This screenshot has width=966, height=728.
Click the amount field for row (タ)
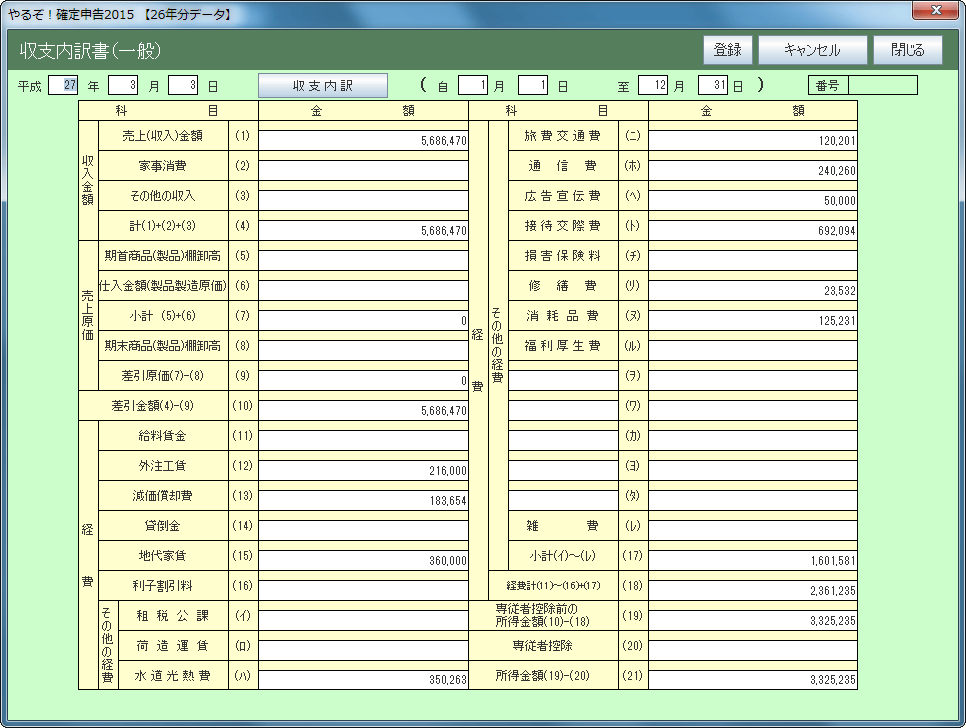tap(753, 500)
